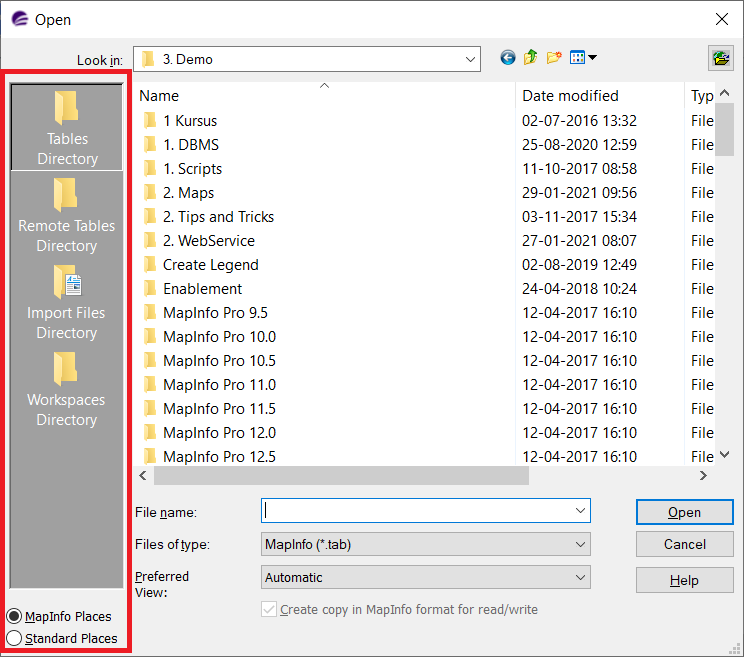Screen dimensions: 744x657
Task: Click the date 29-01-2021 09:56
Action: click(579, 193)
